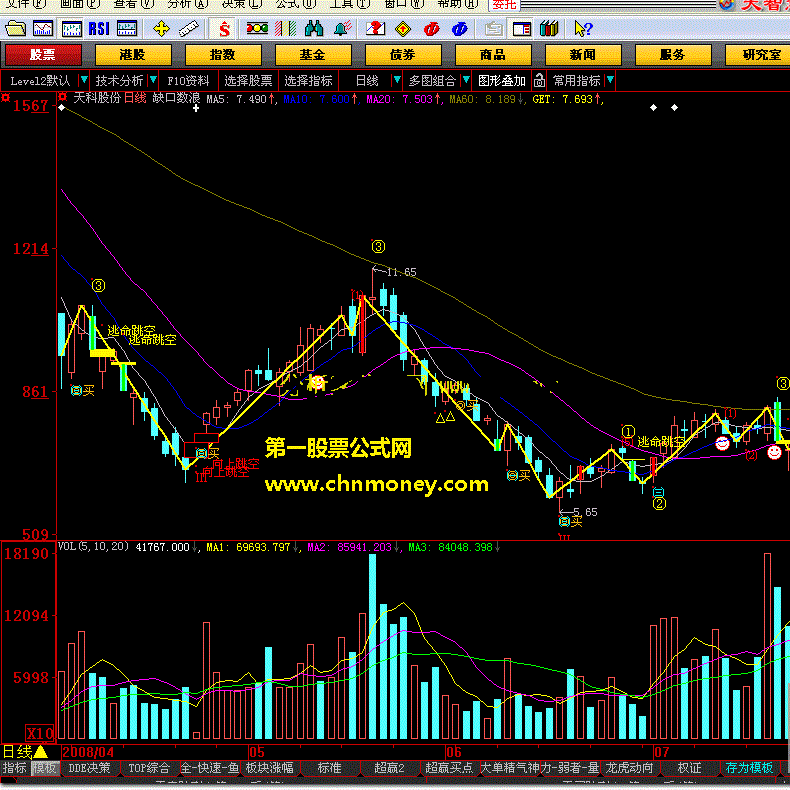Click the yellow diamond icon
This screenshot has width=790, height=790.
pos(403,29)
